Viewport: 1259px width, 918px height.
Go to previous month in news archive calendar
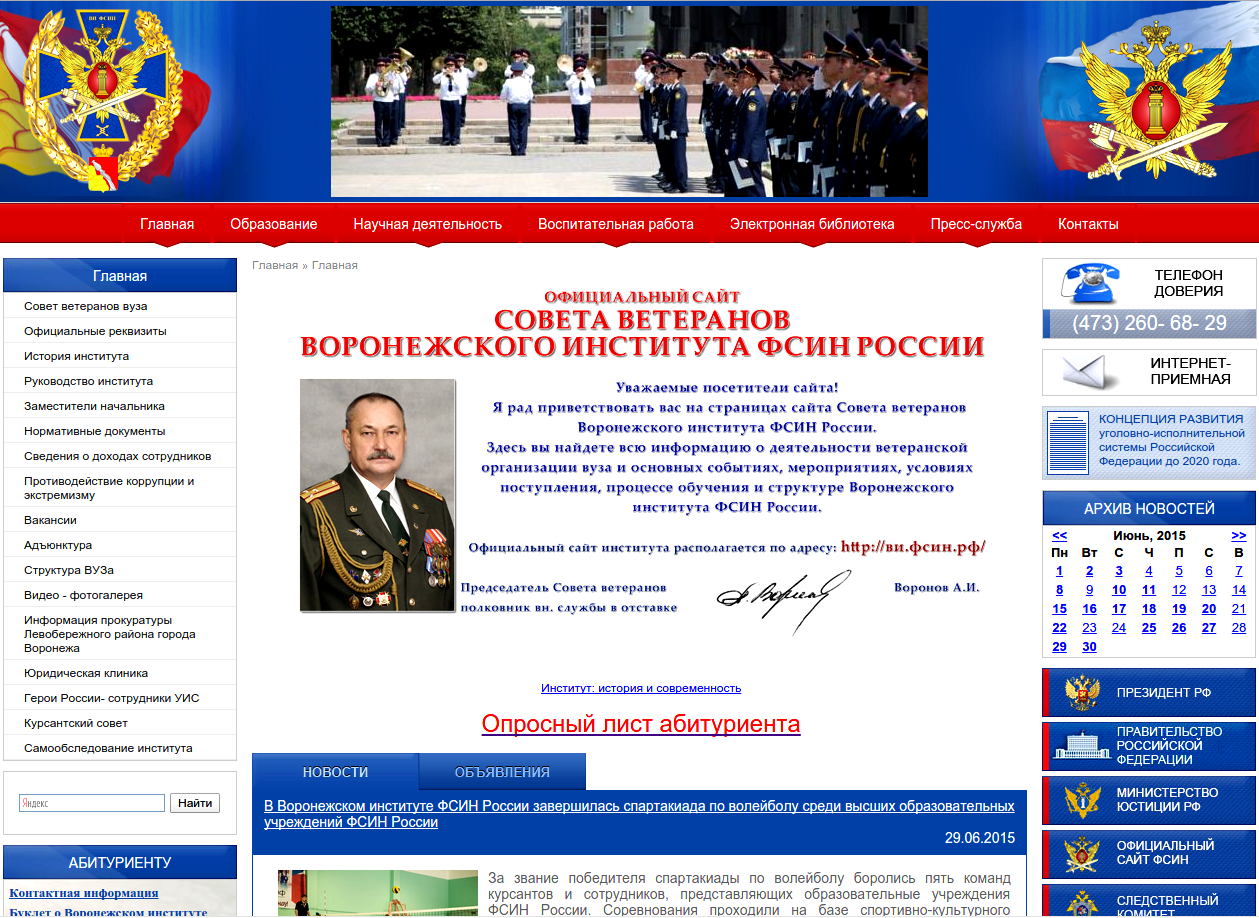point(1060,535)
